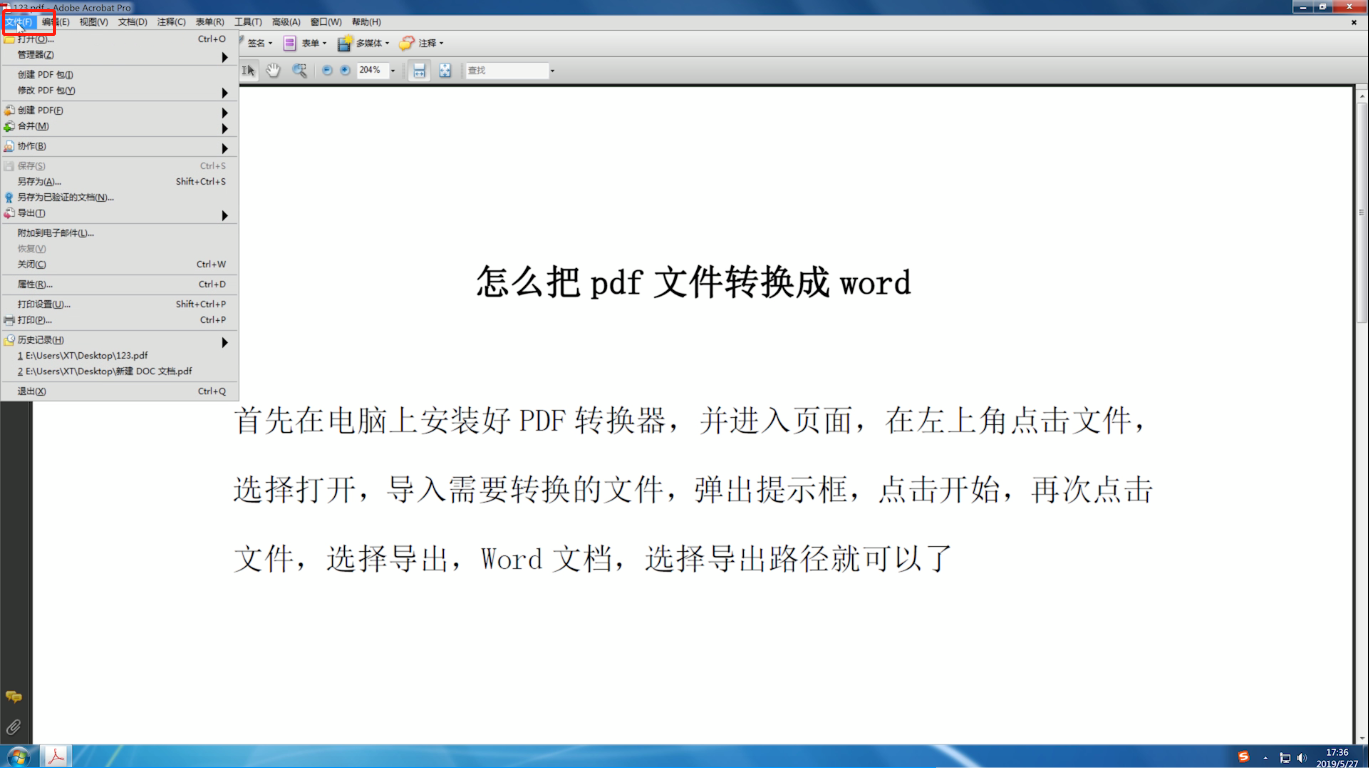The image size is (1369, 768).
Task: Click the full page fit icon
Action: pyautogui.click(x=445, y=71)
